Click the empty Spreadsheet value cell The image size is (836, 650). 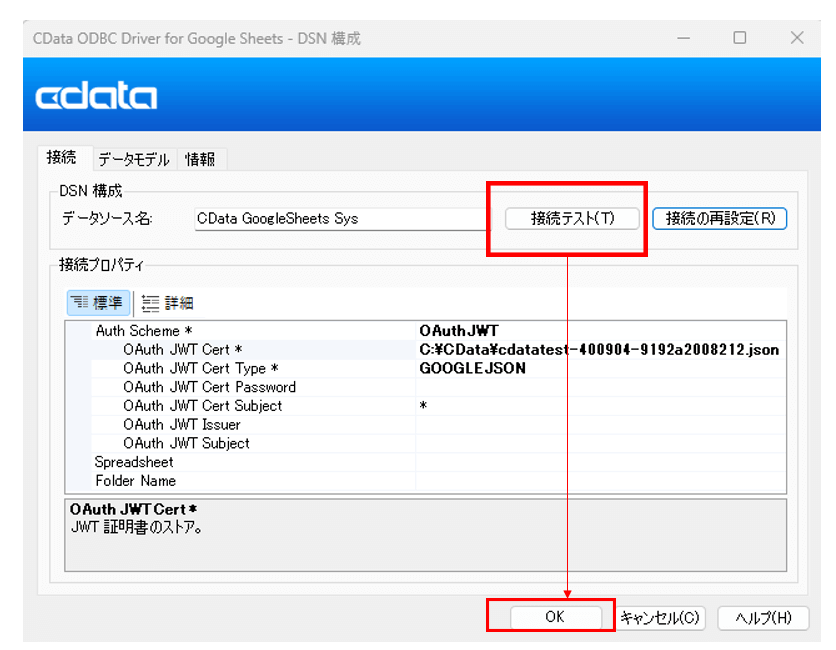click(x=600, y=462)
